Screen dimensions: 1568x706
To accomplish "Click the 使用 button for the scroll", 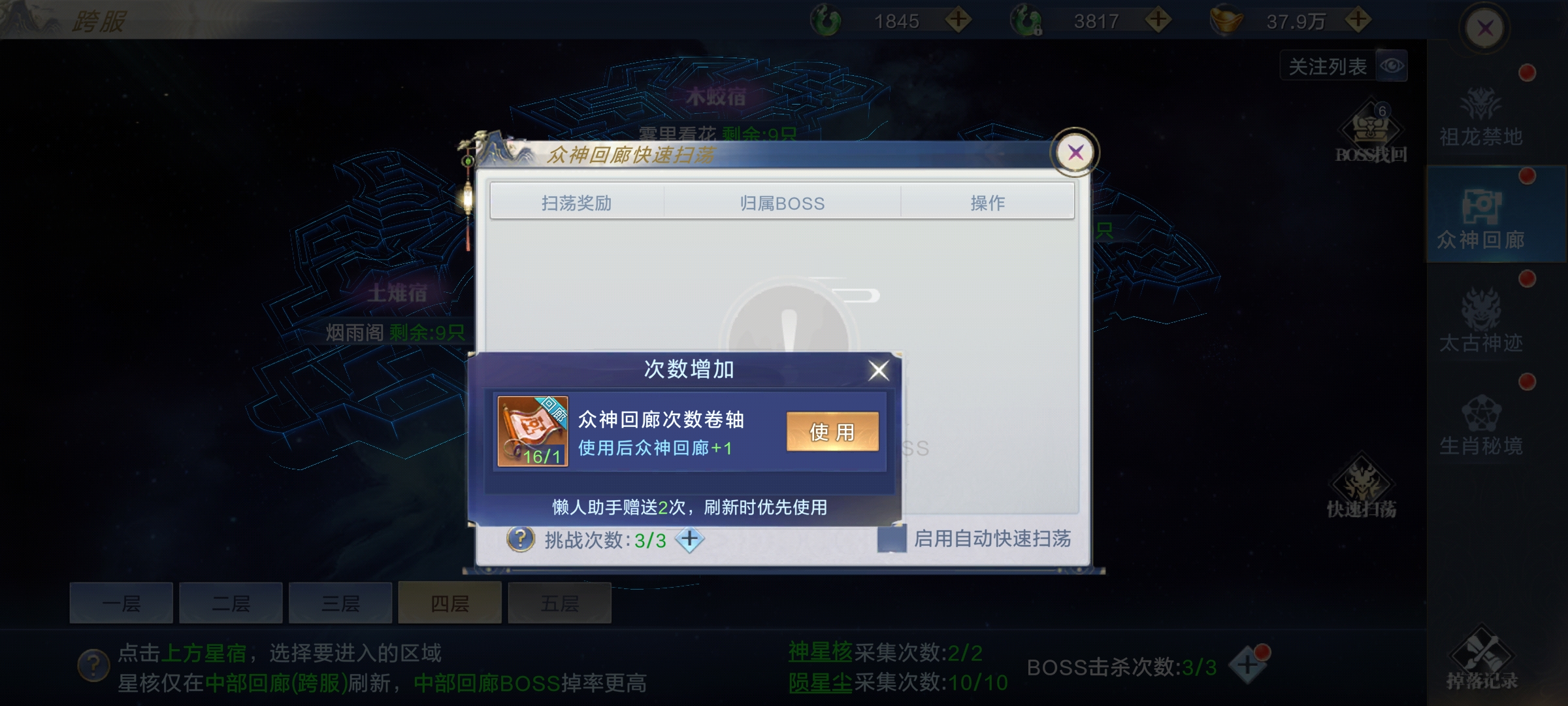I will pyautogui.click(x=832, y=431).
